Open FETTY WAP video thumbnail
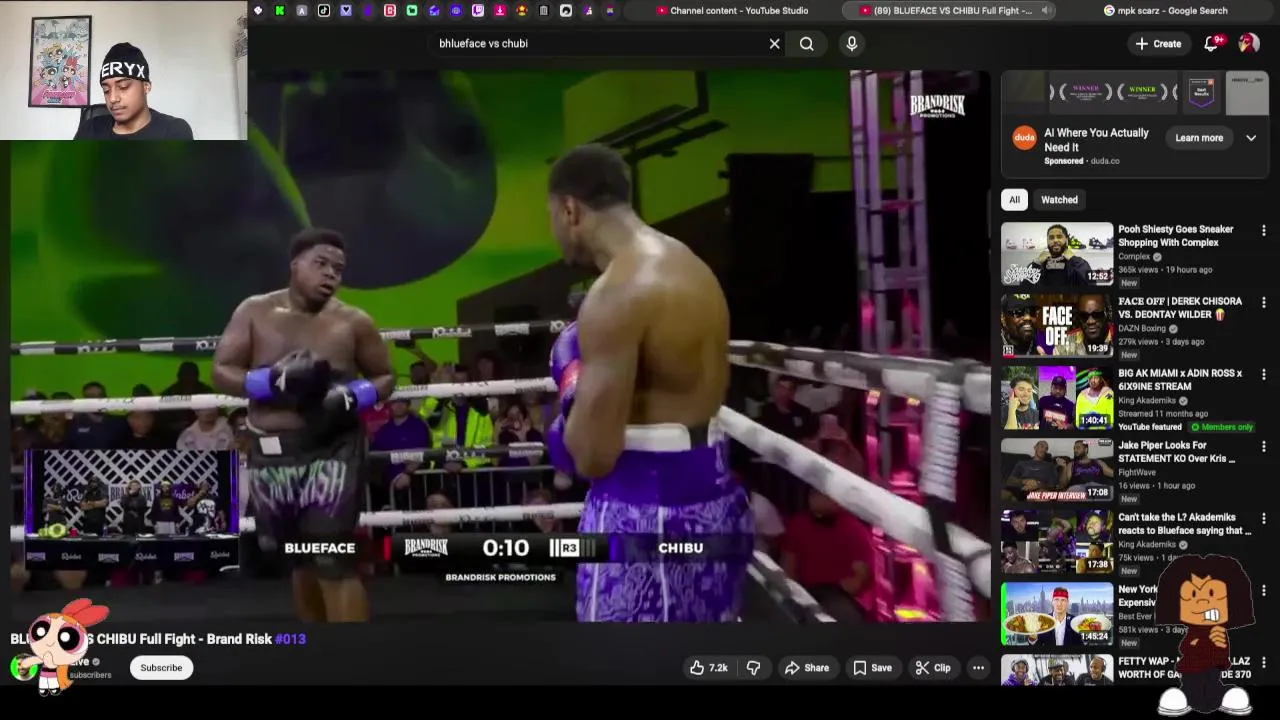 point(1057,670)
